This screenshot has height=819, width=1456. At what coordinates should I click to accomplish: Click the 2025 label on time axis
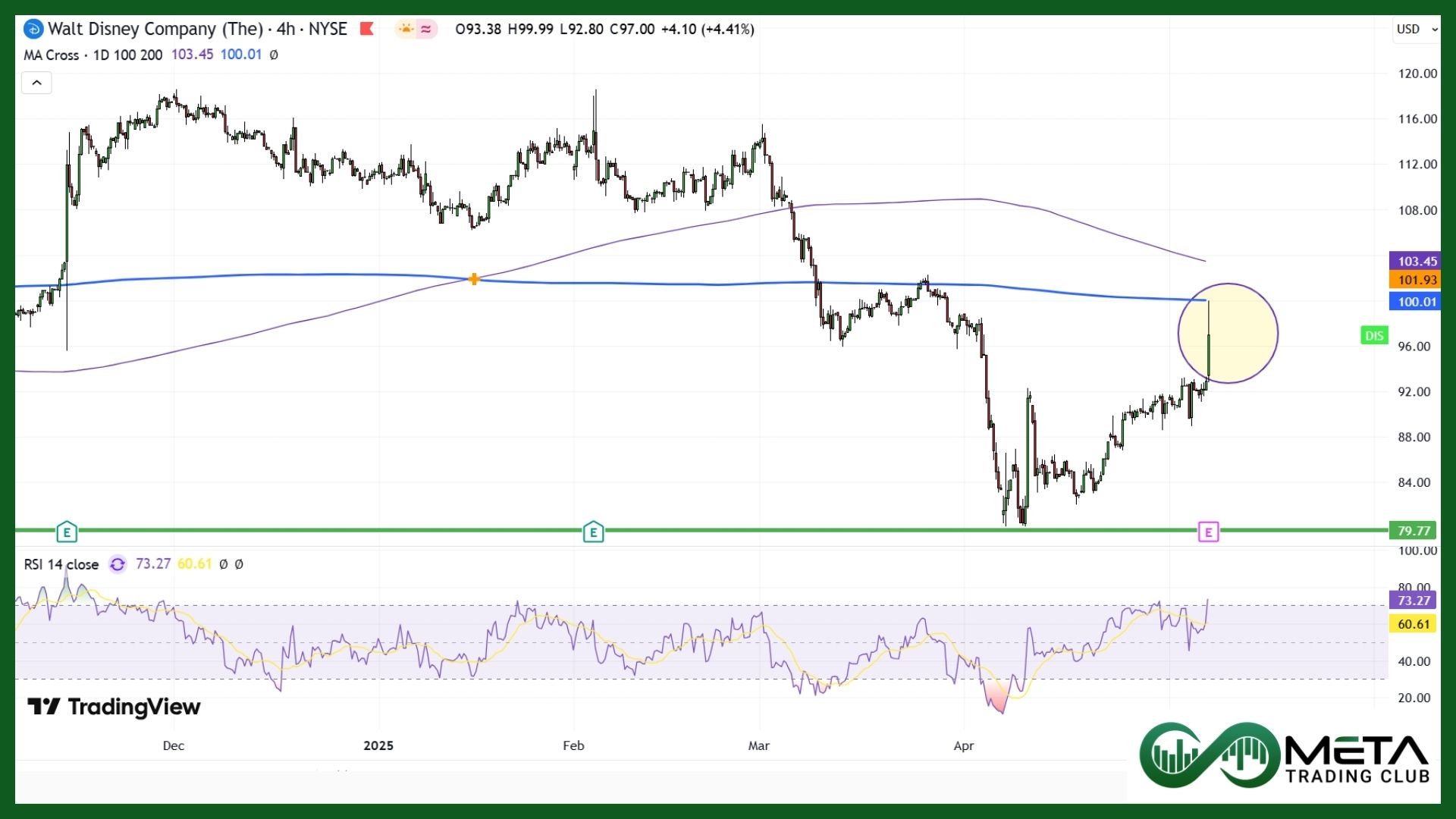click(378, 745)
